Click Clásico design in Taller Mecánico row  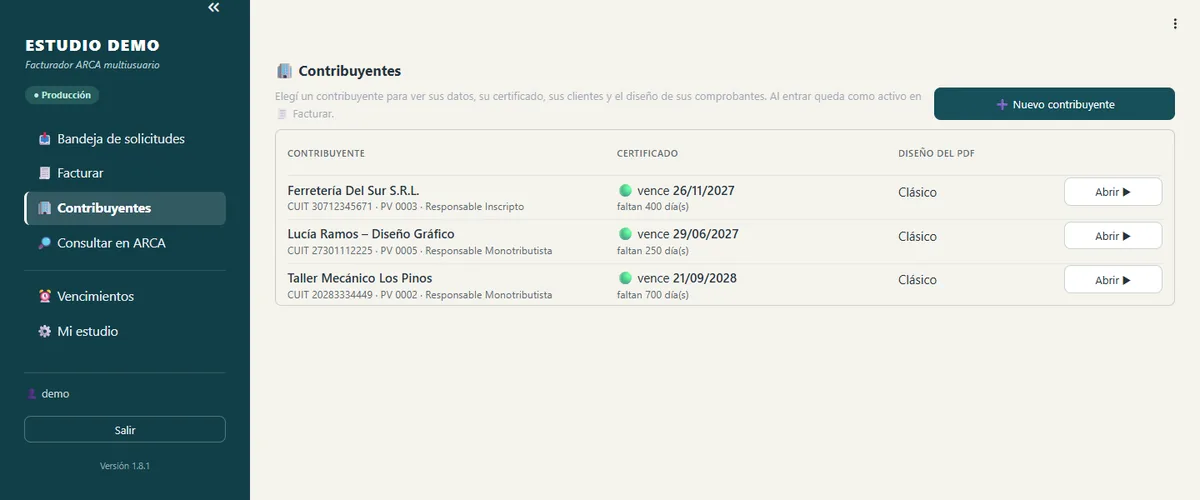coord(917,280)
